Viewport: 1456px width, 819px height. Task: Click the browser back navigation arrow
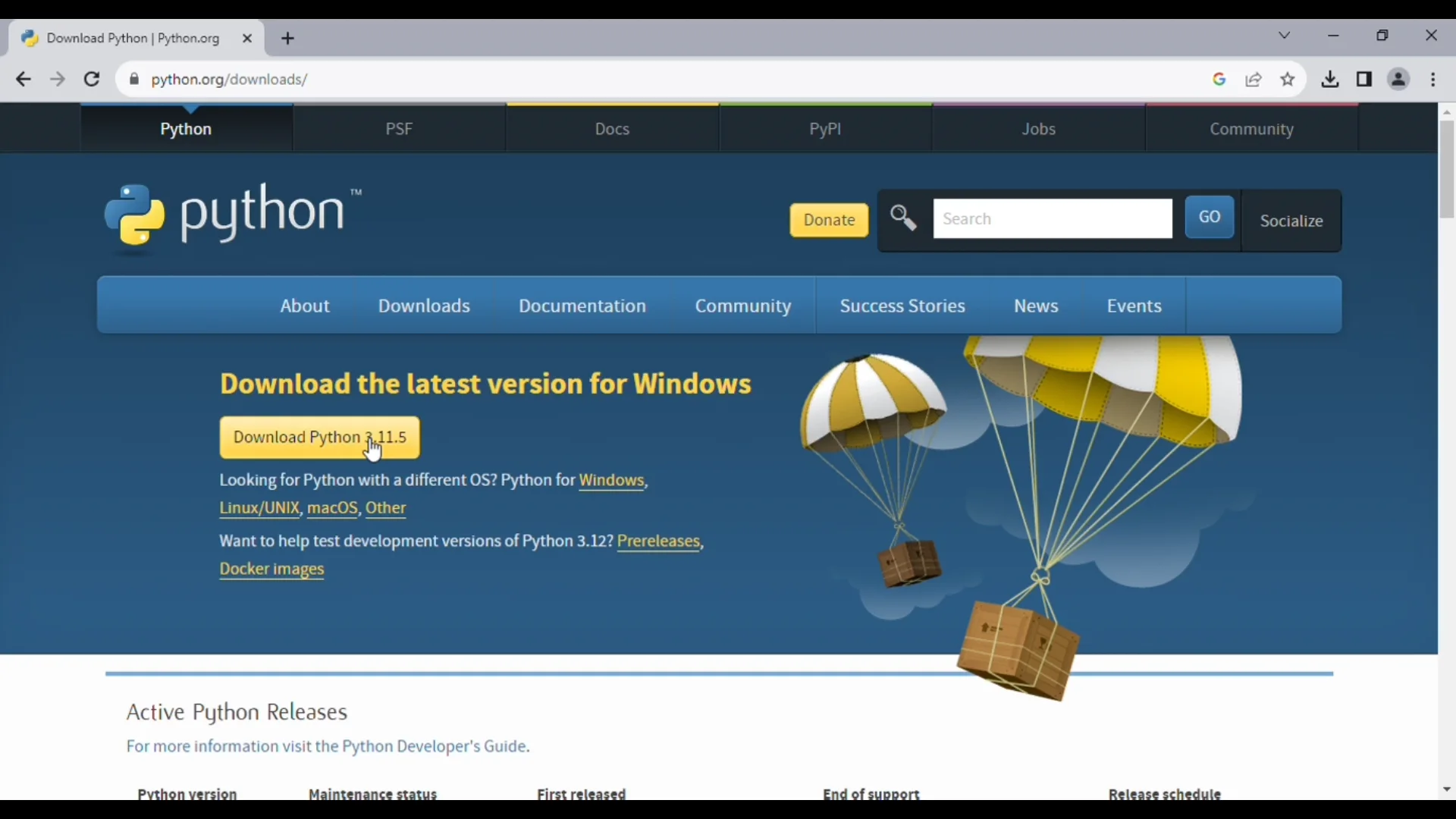click(x=23, y=79)
